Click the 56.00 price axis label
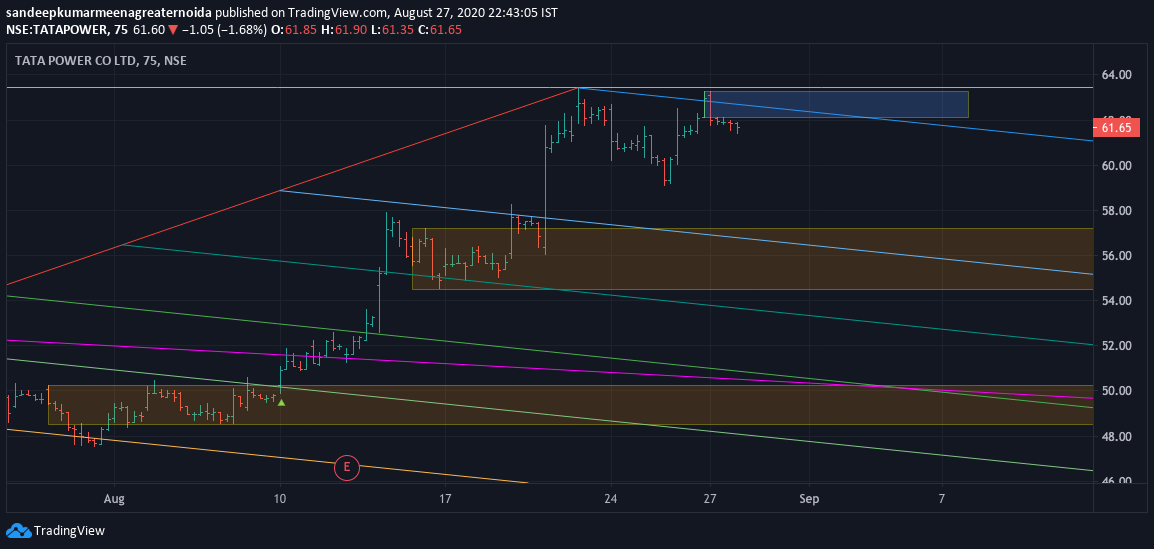1154x549 pixels. tap(1116, 256)
